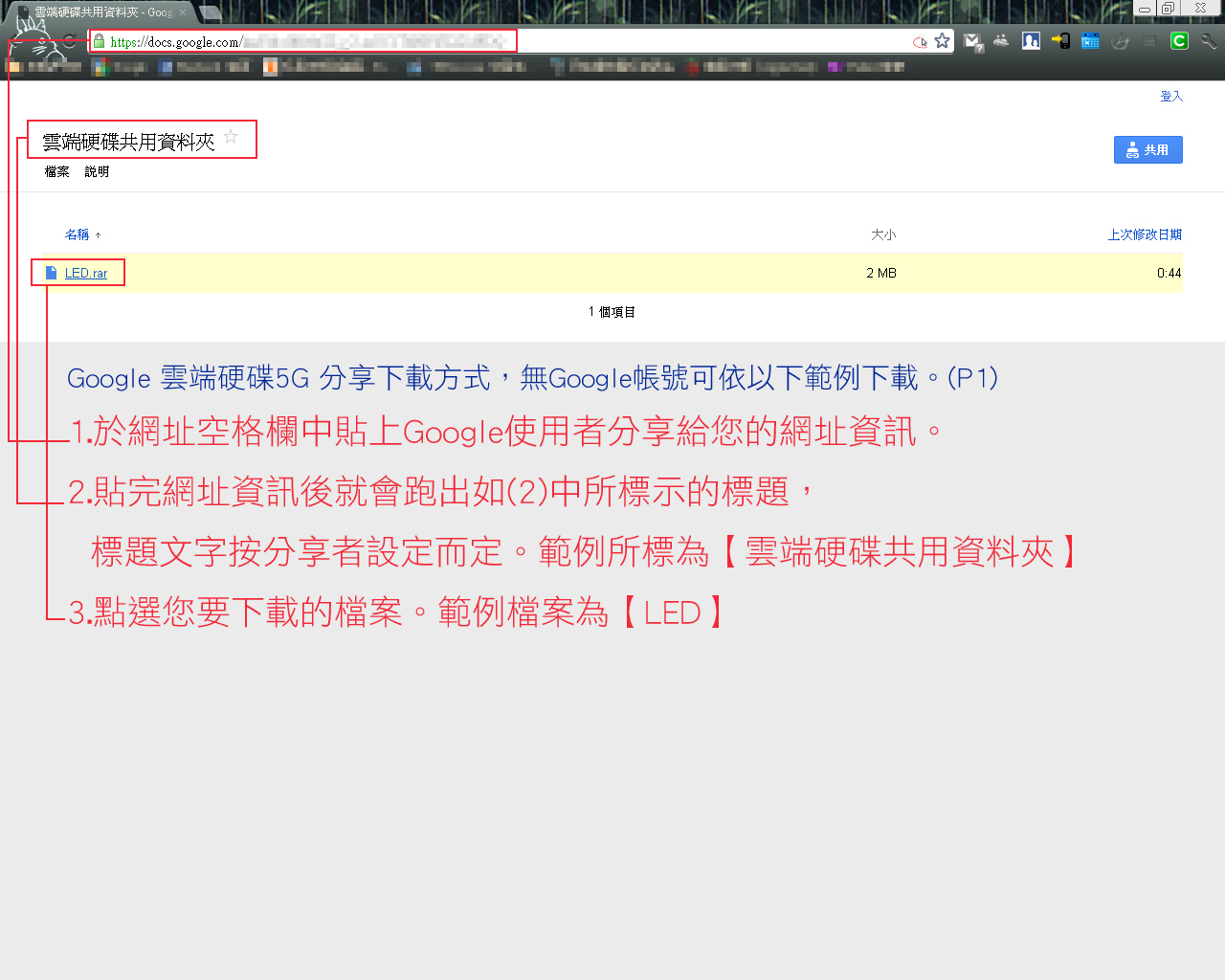This screenshot has width=1225, height=980.
Task: Bookmark this page with the star icon
Action: tap(943, 41)
